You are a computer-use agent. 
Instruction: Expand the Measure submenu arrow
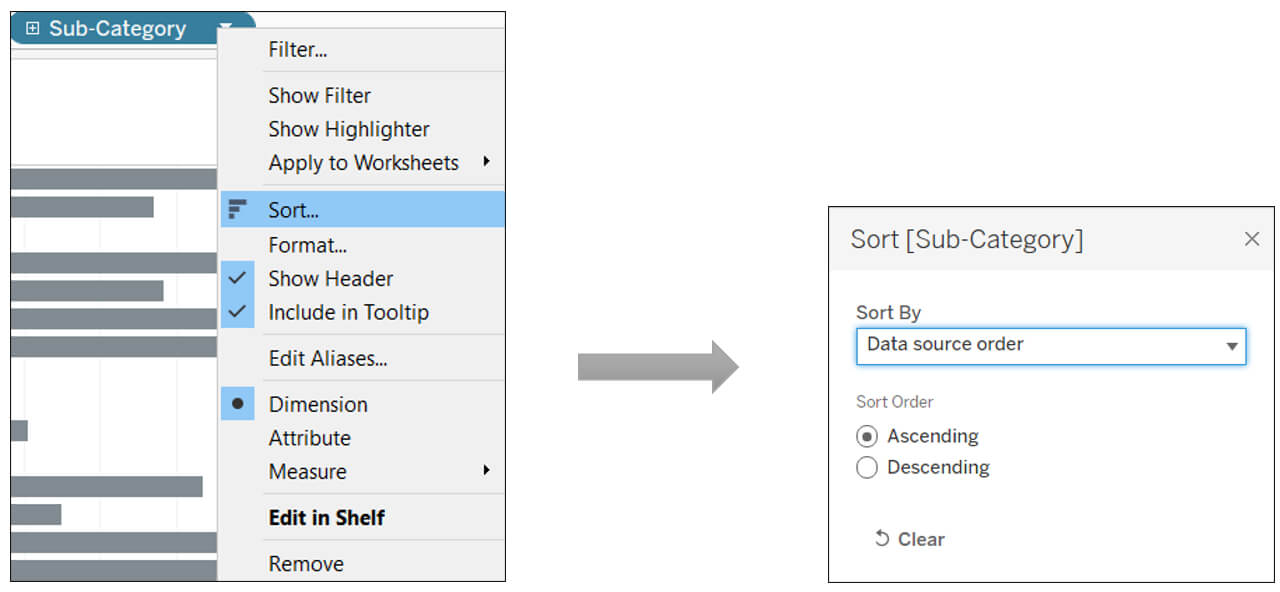[486, 470]
